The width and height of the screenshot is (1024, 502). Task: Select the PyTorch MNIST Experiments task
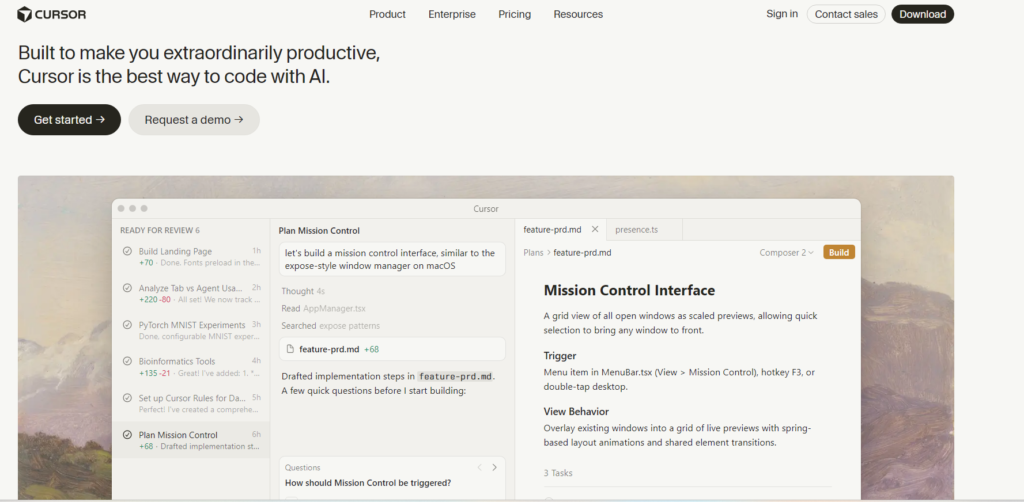point(191,330)
